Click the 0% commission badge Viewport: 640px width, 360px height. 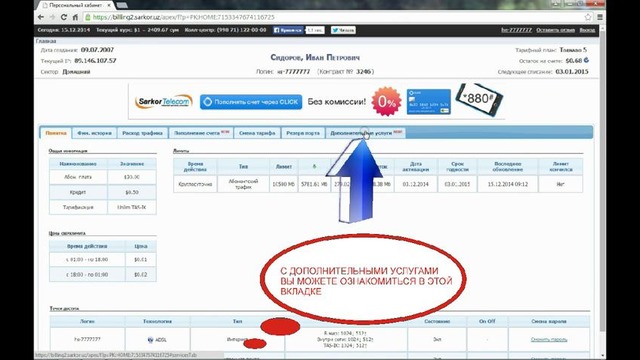click(386, 102)
